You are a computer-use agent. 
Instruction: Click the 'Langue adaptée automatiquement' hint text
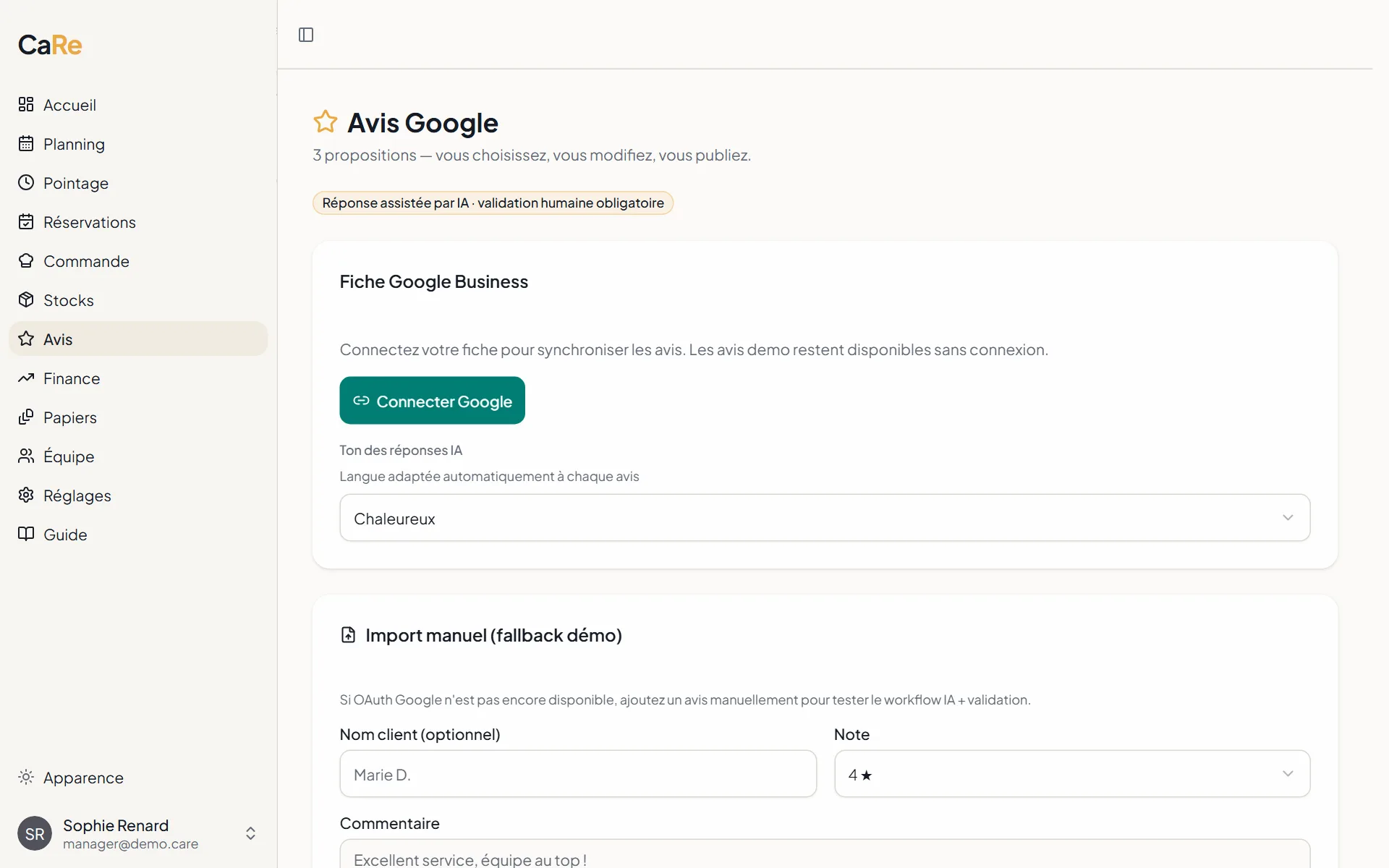click(x=490, y=476)
